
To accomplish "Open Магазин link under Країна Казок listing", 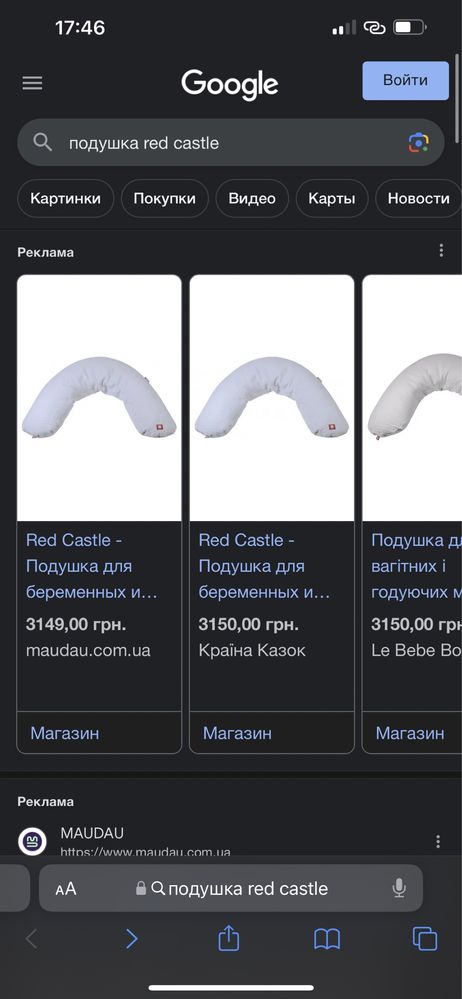I will [x=237, y=733].
